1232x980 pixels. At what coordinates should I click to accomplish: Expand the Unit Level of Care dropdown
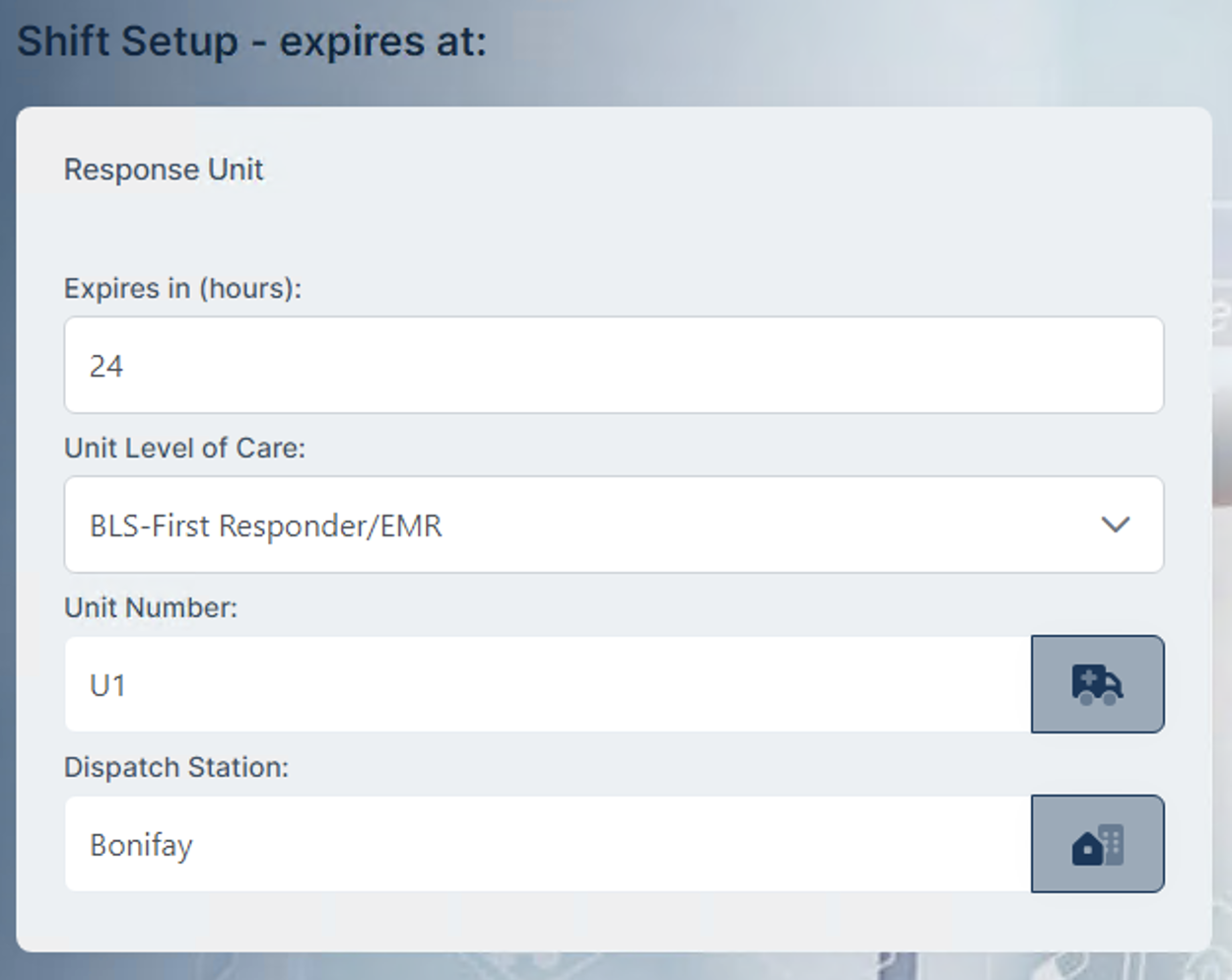click(613, 525)
